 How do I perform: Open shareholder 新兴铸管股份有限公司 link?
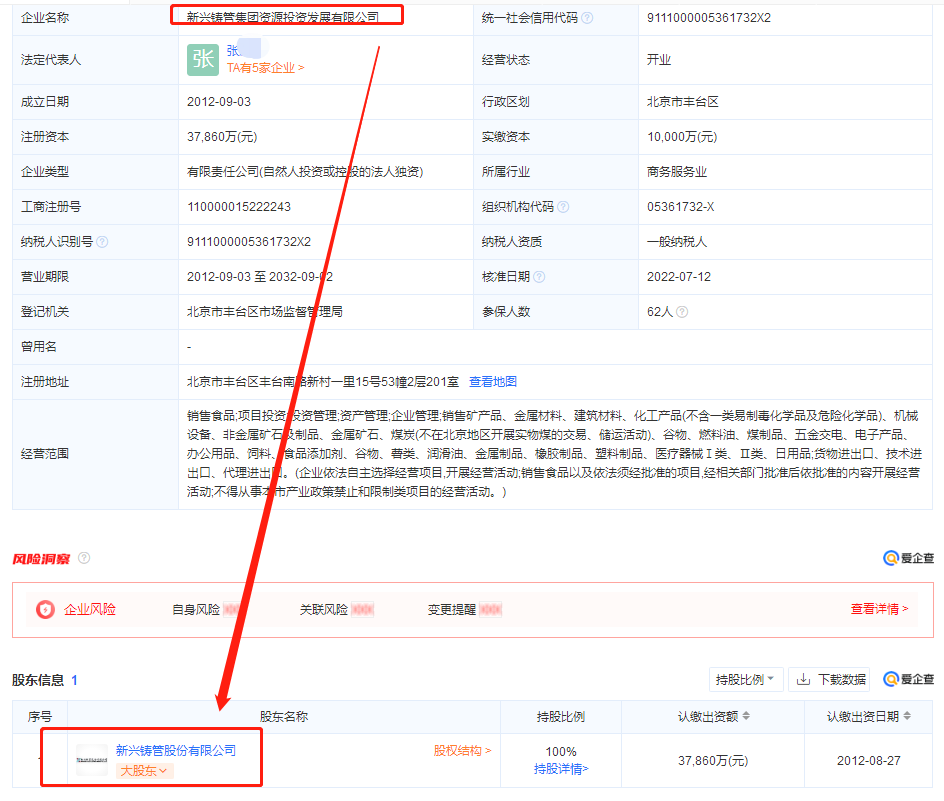coord(176,750)
